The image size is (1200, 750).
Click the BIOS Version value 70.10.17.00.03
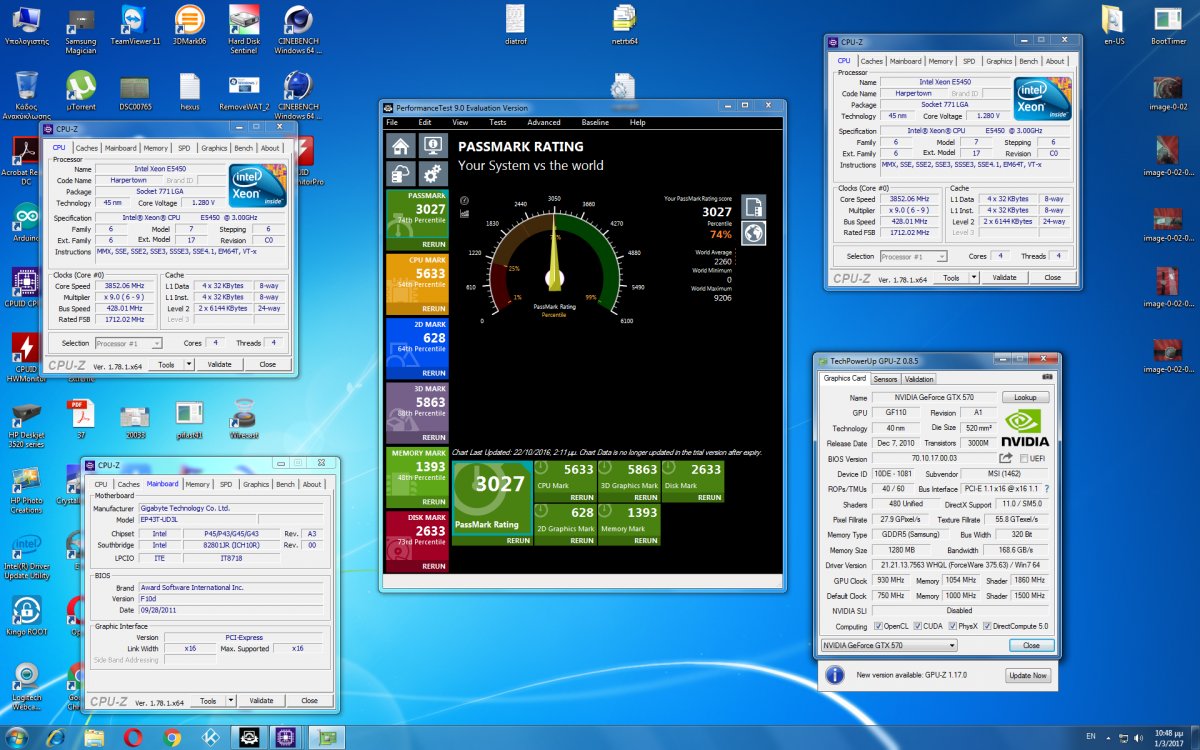(933, 458)
